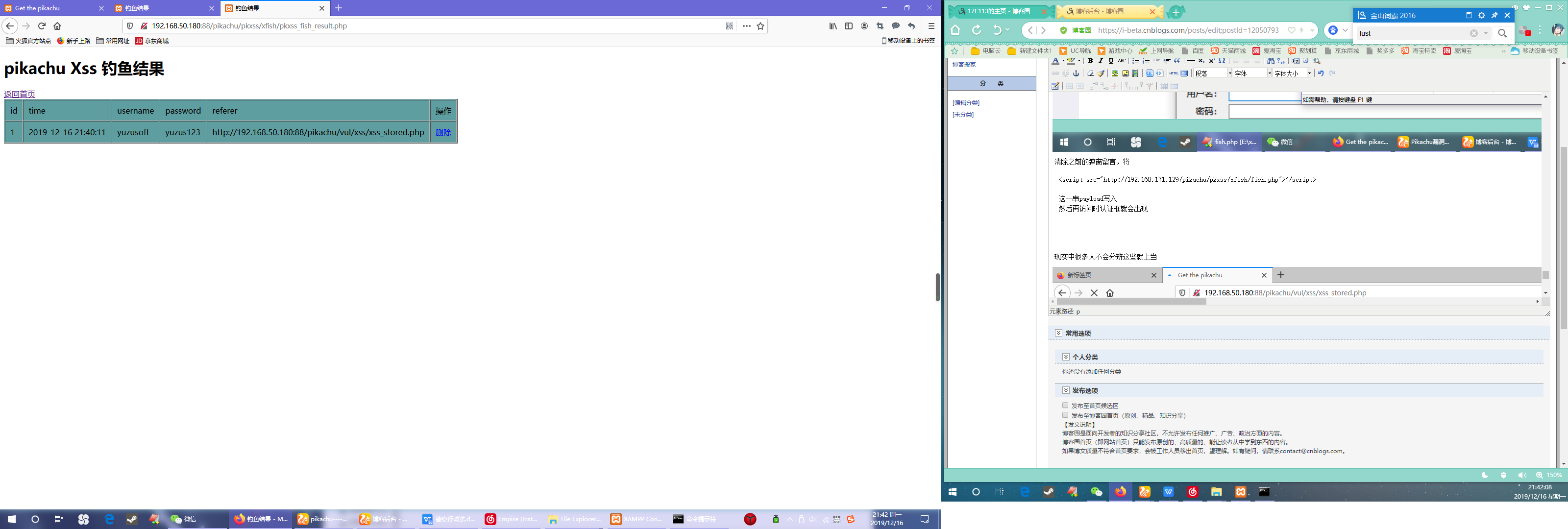Open the Firefox screenshot crop tool

point(880,26)
